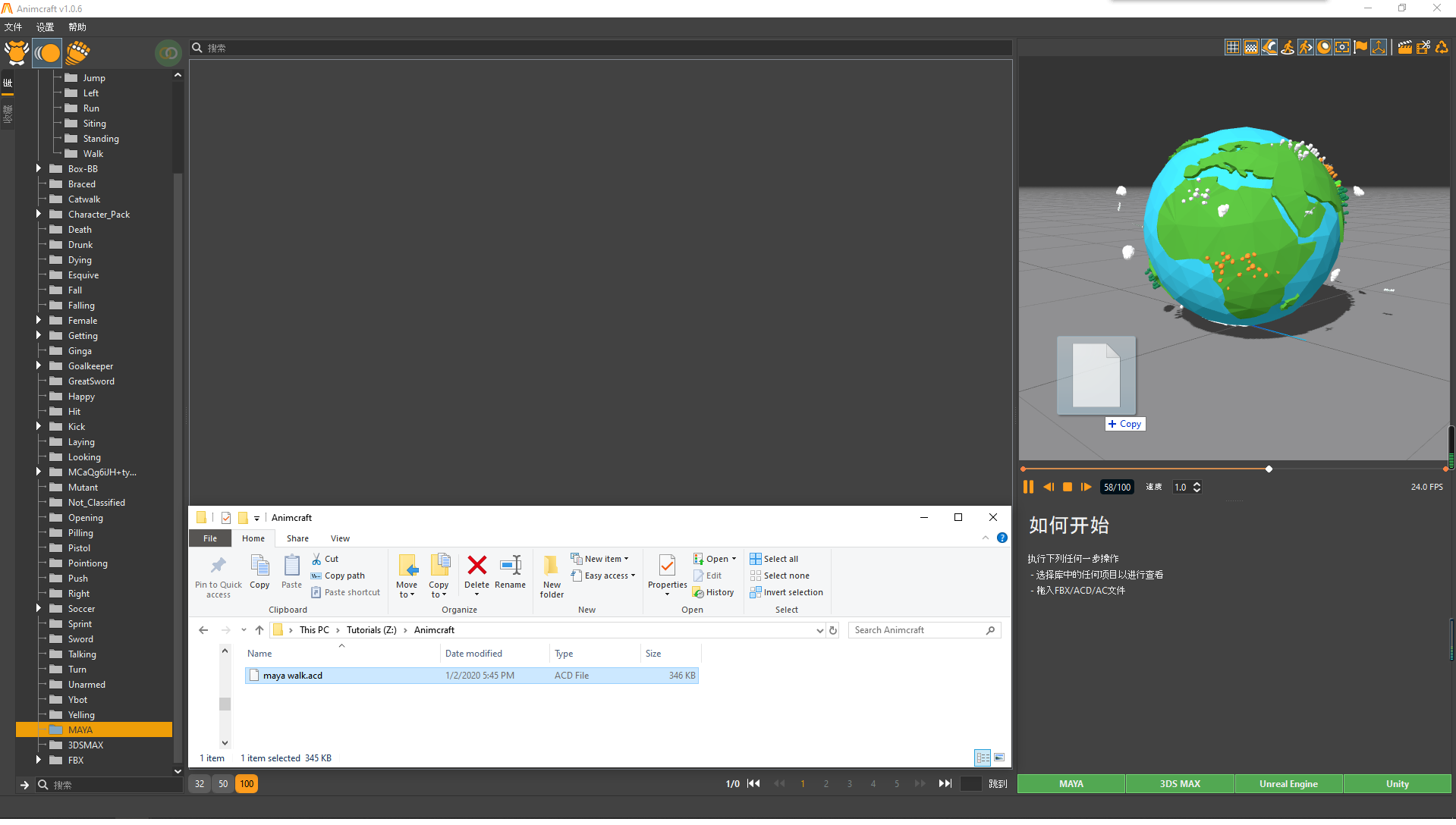Toggle the walking figure with arrow icon

pos(1305,48)
